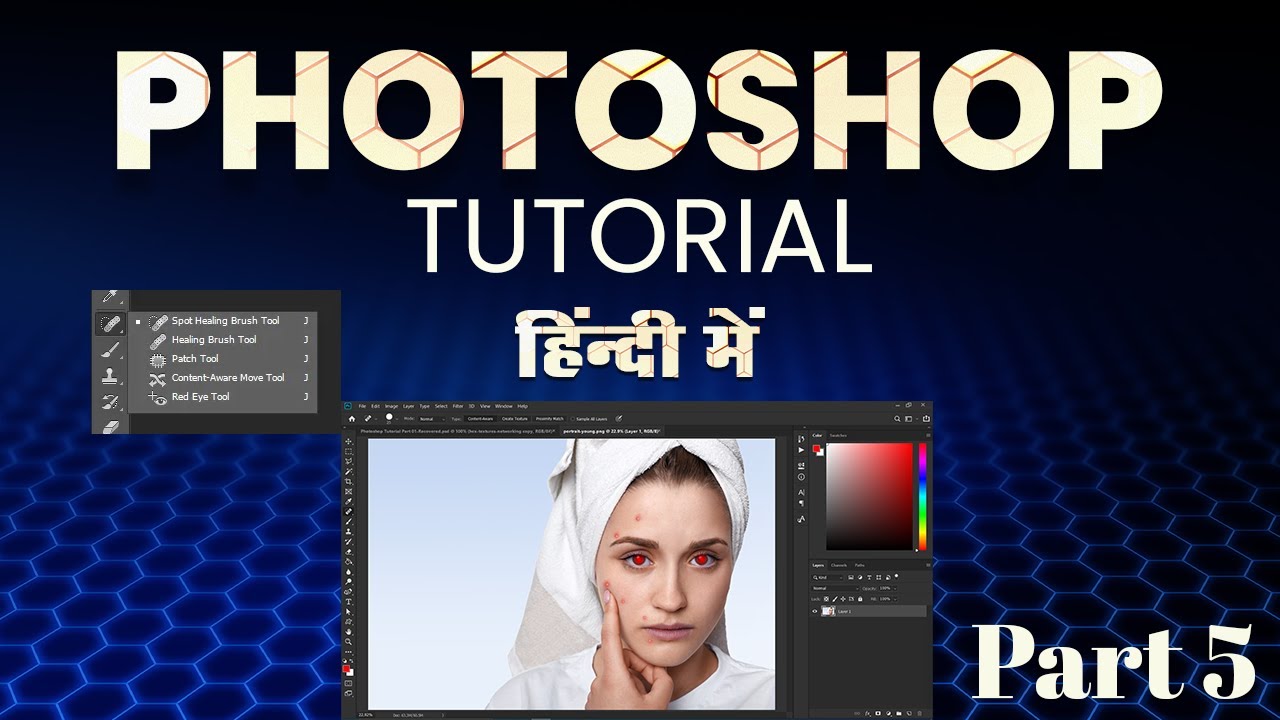Select the Crop tool
The image size is (1280, 720).
348,481
